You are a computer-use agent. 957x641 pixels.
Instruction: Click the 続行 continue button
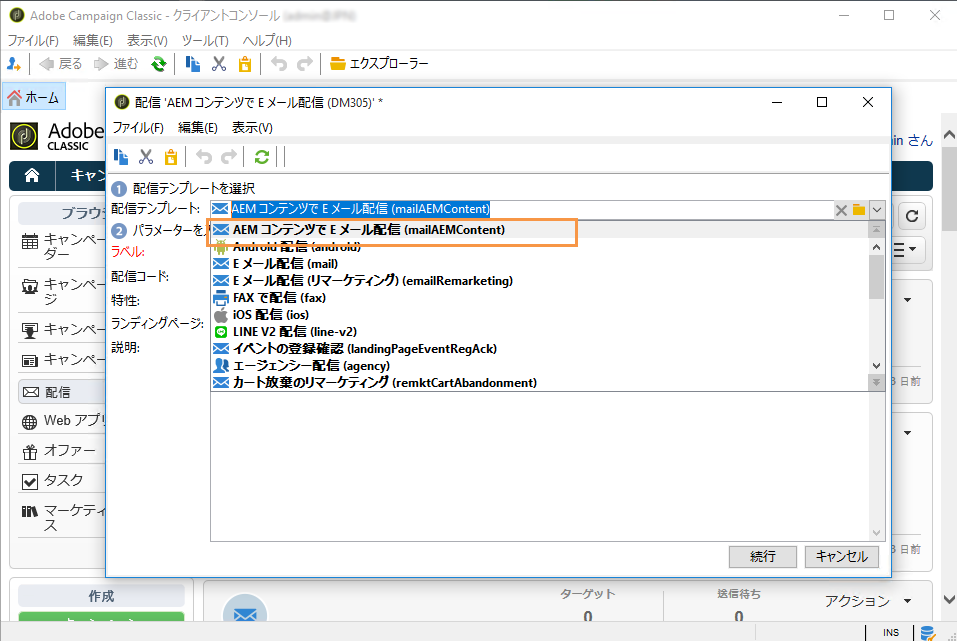(x=763, y=557)
